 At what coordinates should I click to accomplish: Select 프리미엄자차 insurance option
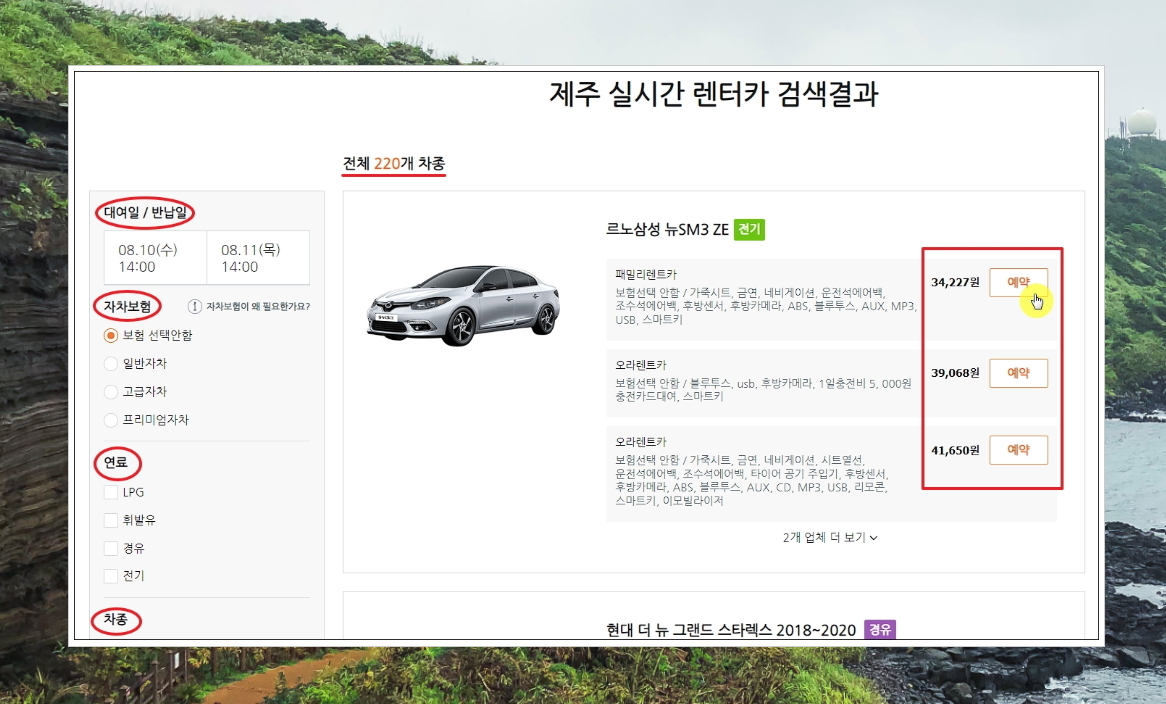point(111,420)
